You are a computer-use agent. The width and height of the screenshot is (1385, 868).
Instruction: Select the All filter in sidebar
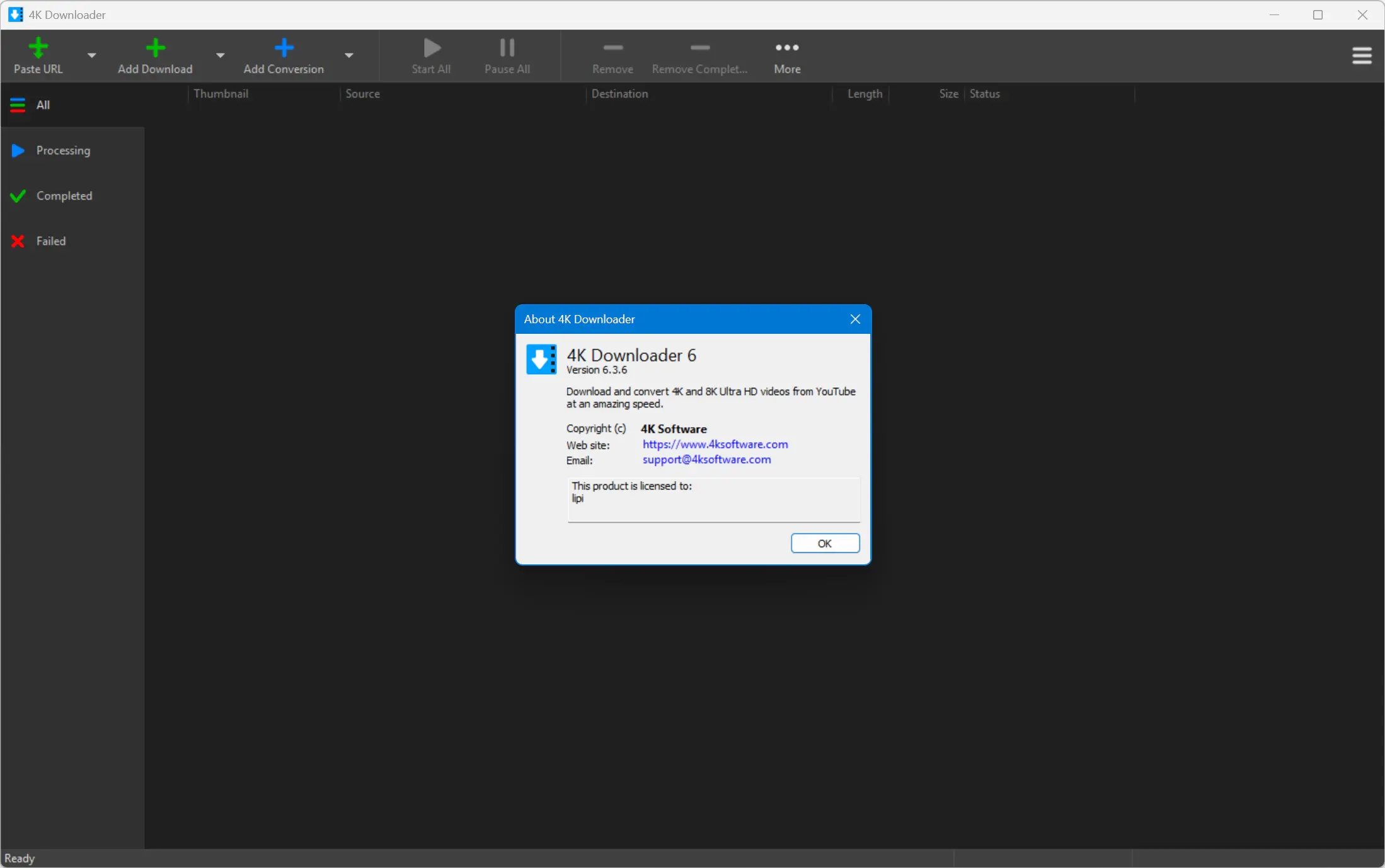(43, 105)
